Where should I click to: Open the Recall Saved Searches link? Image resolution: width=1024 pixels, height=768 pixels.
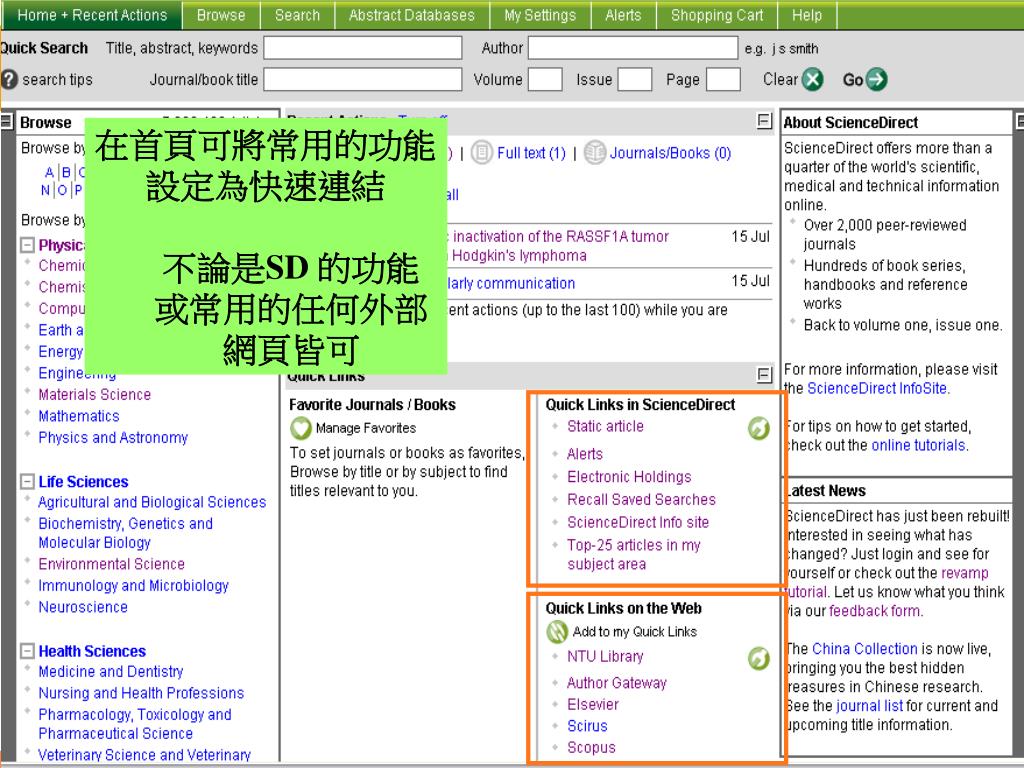point(641,500)
